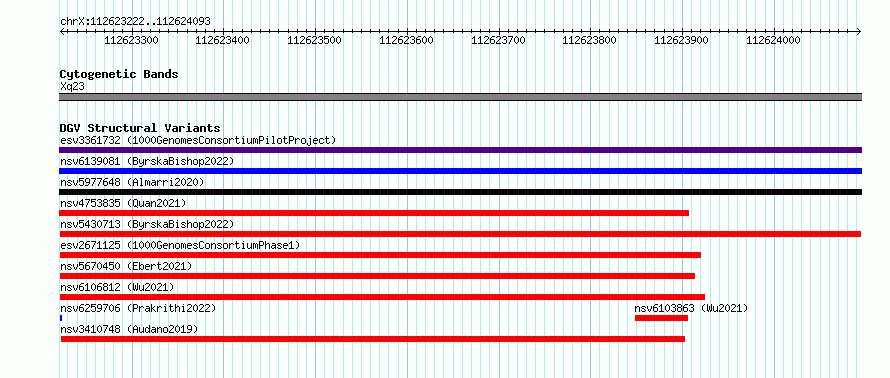This screenshot has height=378, width=890.
Task: Select the red nsv5670450 variant bar
Action: tap(377, 276)
